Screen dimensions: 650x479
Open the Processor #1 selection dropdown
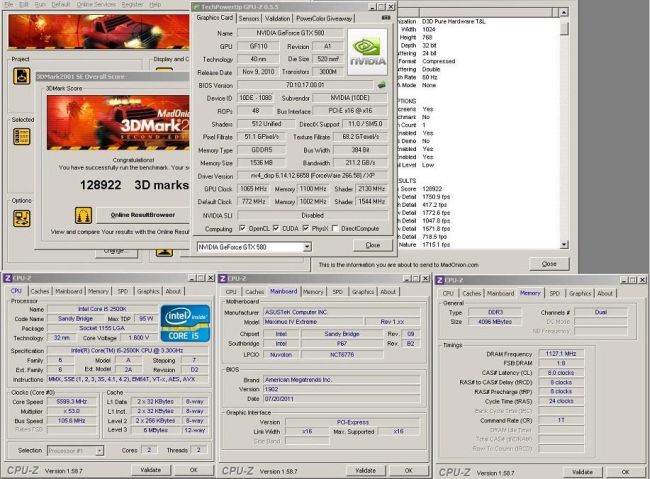(x=99, y=450)
